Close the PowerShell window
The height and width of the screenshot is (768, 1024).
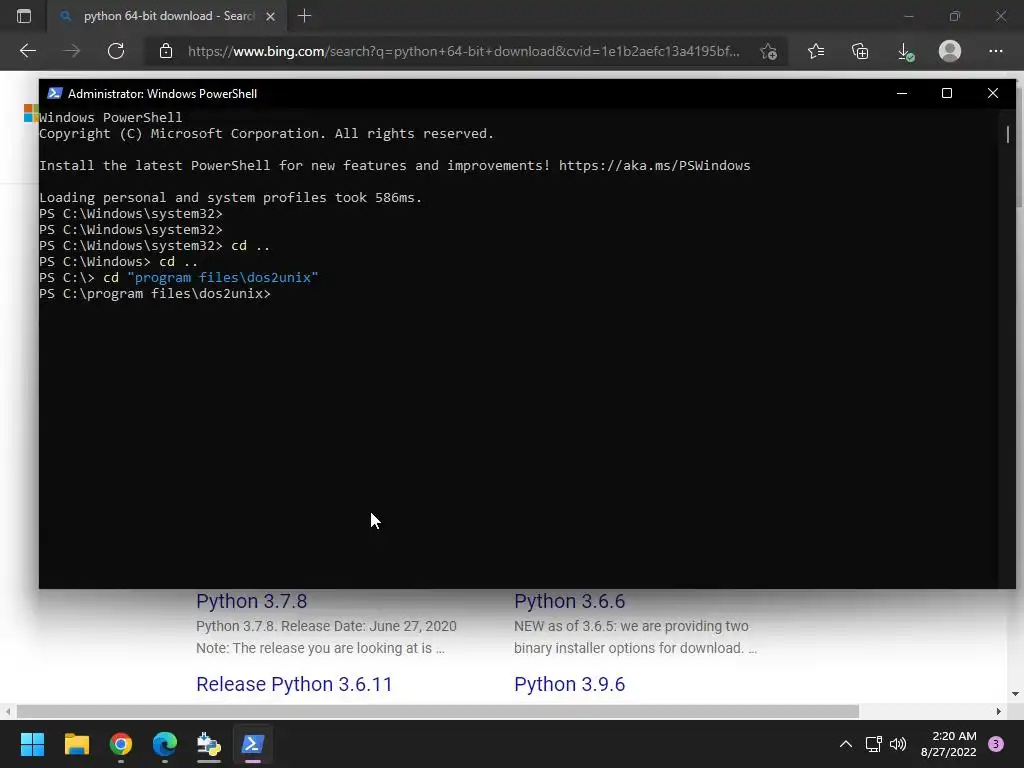click(993, 93)
